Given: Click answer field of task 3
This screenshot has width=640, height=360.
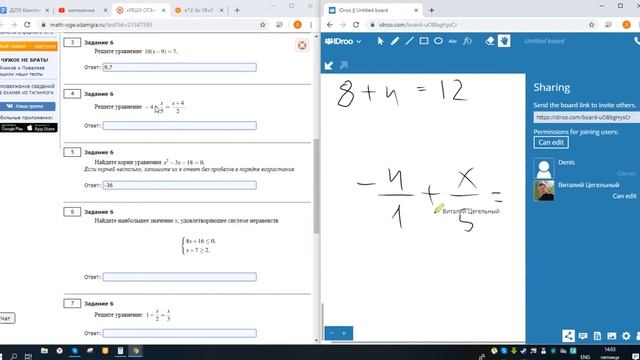Looking at the screenshot, I should (x=180, y=67).
